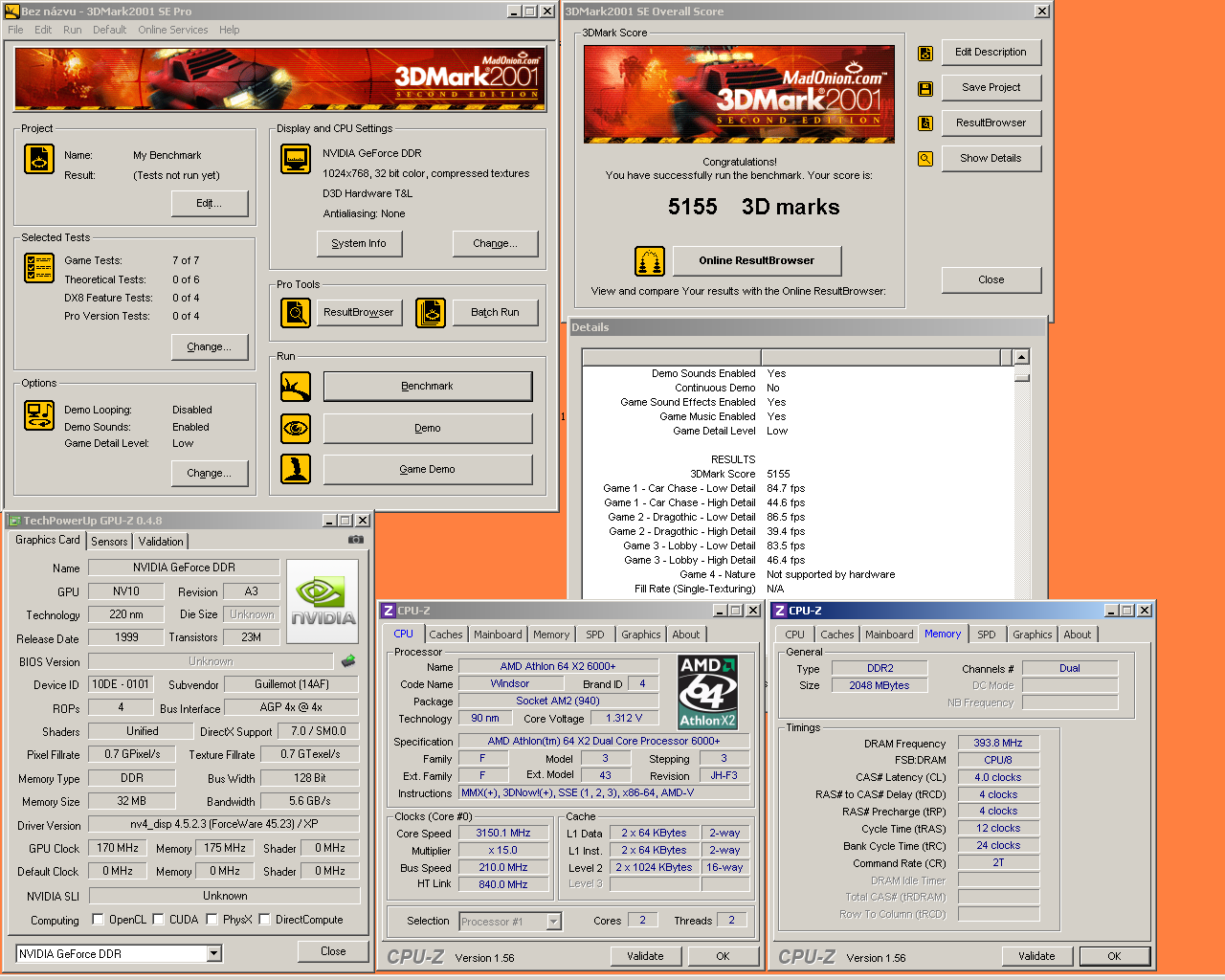Click the Benchmark button
Screen dimensions: 1225x980
click(428, 387)
